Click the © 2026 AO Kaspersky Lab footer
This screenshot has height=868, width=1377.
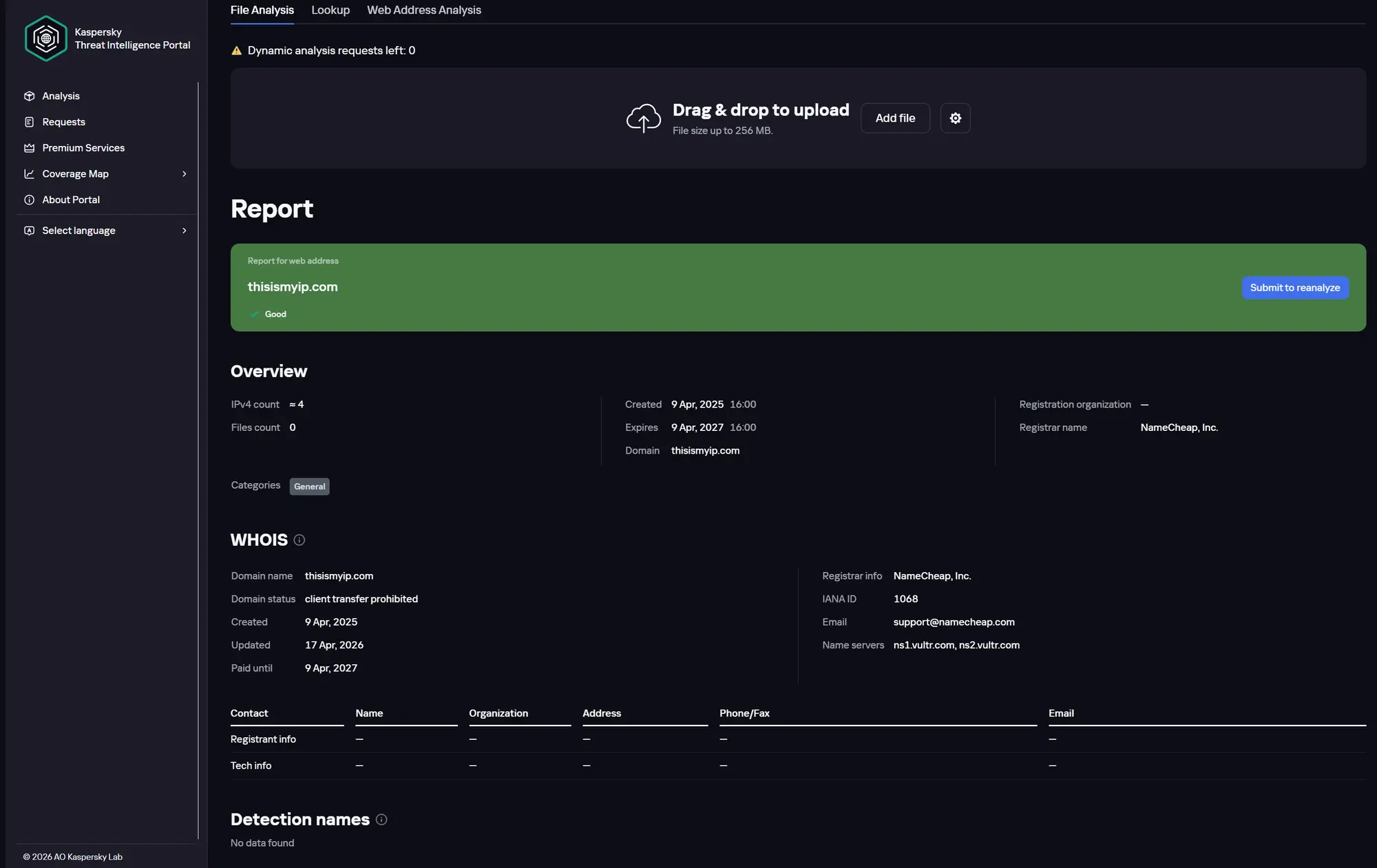pos(73,857)
